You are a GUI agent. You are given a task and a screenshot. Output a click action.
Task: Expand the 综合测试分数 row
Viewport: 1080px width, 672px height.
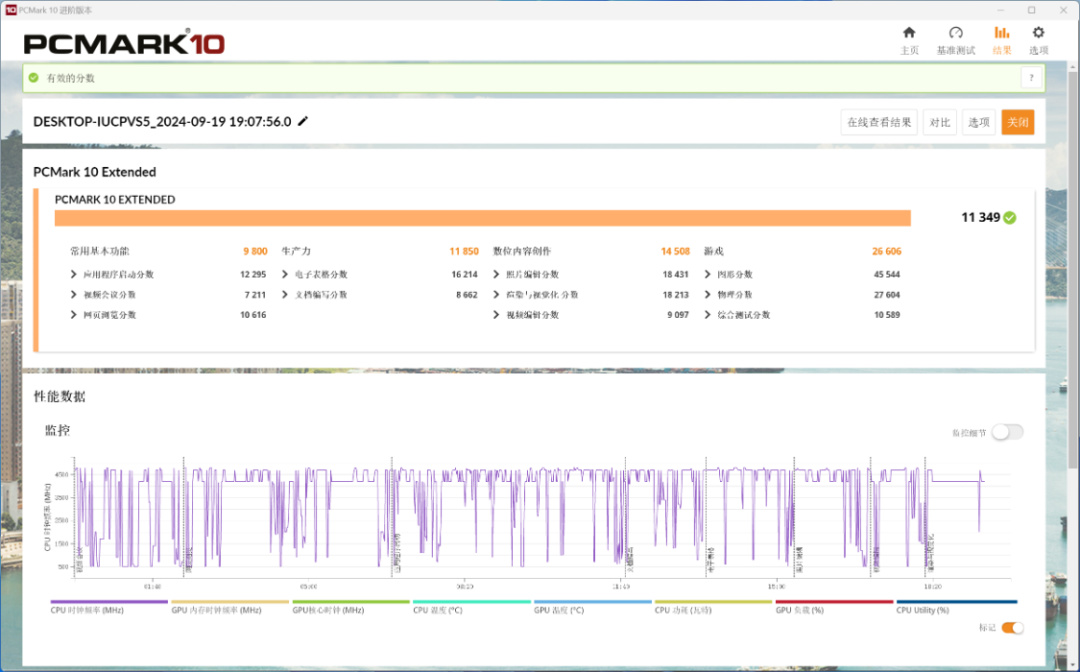(x=707, y=315)
